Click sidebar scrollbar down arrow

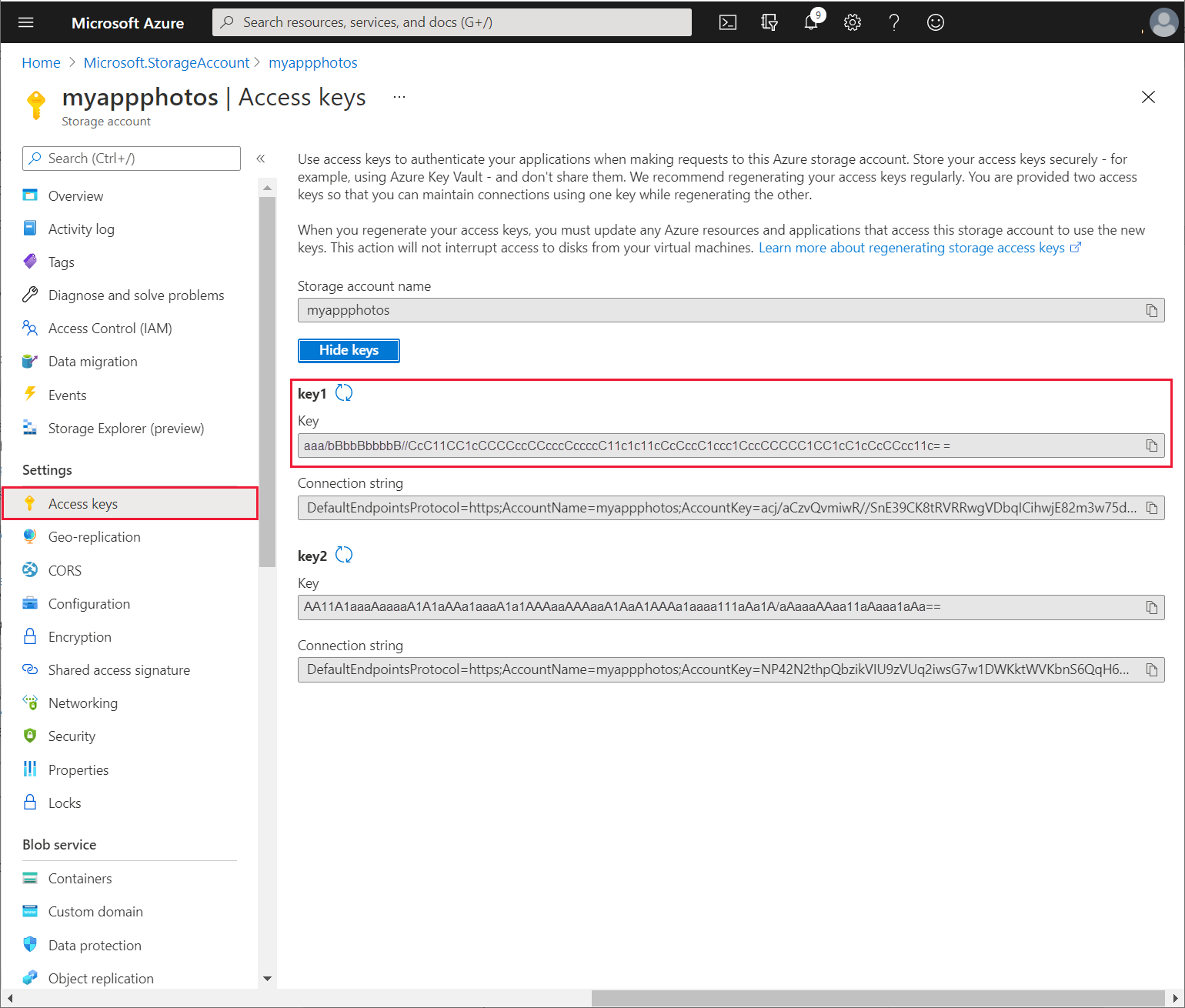click(x=267, y=979)
